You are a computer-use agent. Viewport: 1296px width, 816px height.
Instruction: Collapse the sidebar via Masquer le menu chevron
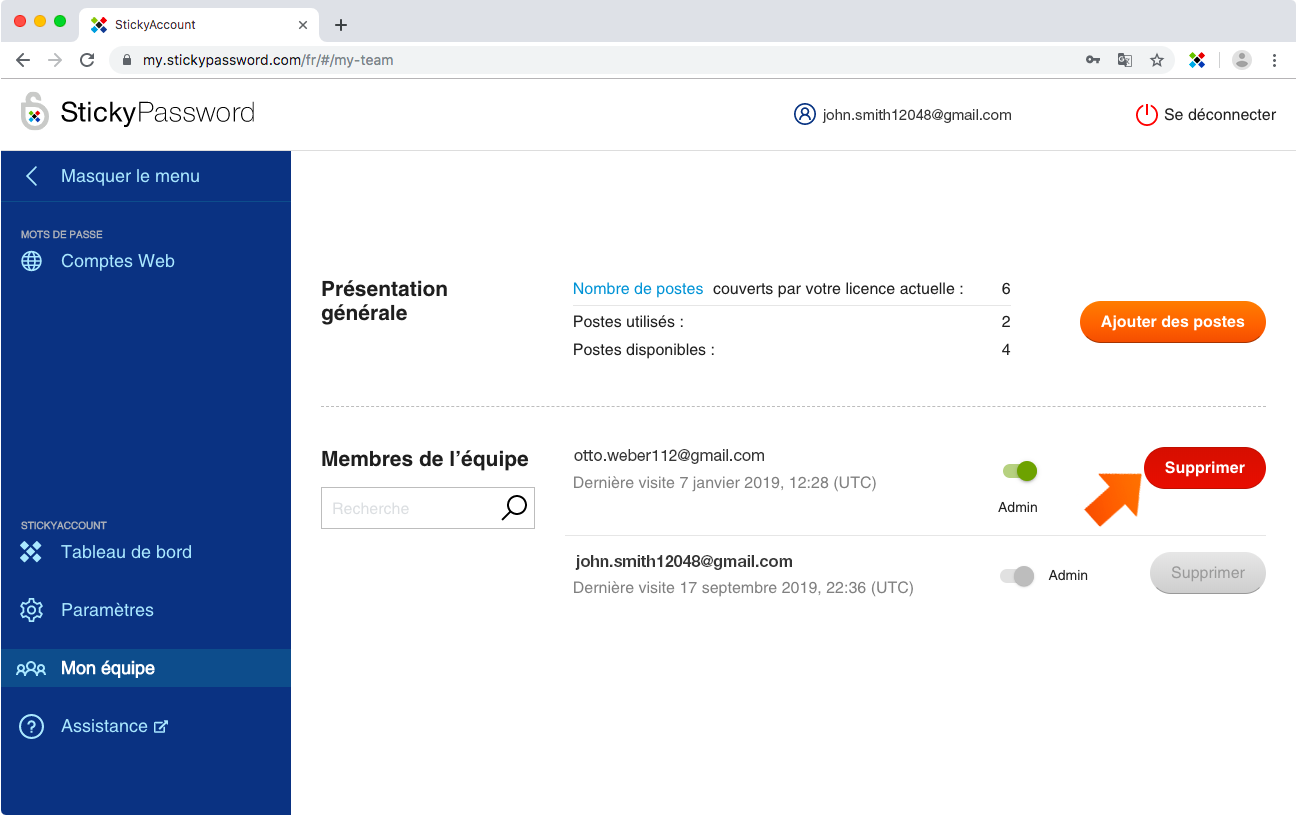tap(32, 176)
